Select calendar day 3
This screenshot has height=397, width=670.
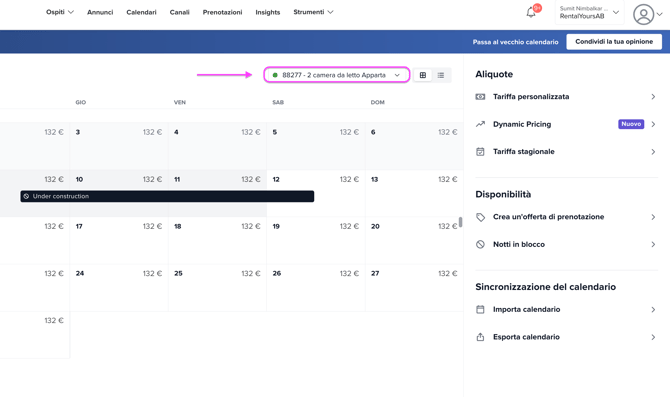[x=119, y=146]
